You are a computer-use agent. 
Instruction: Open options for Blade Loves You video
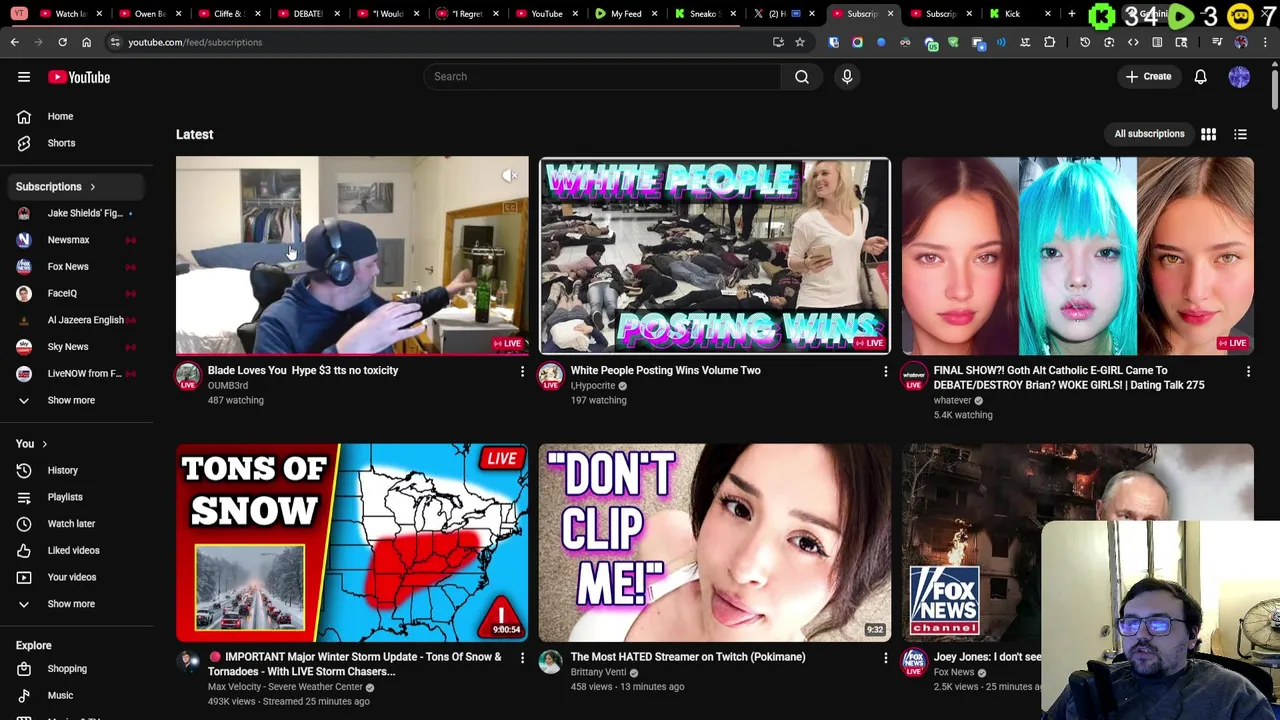522,372
